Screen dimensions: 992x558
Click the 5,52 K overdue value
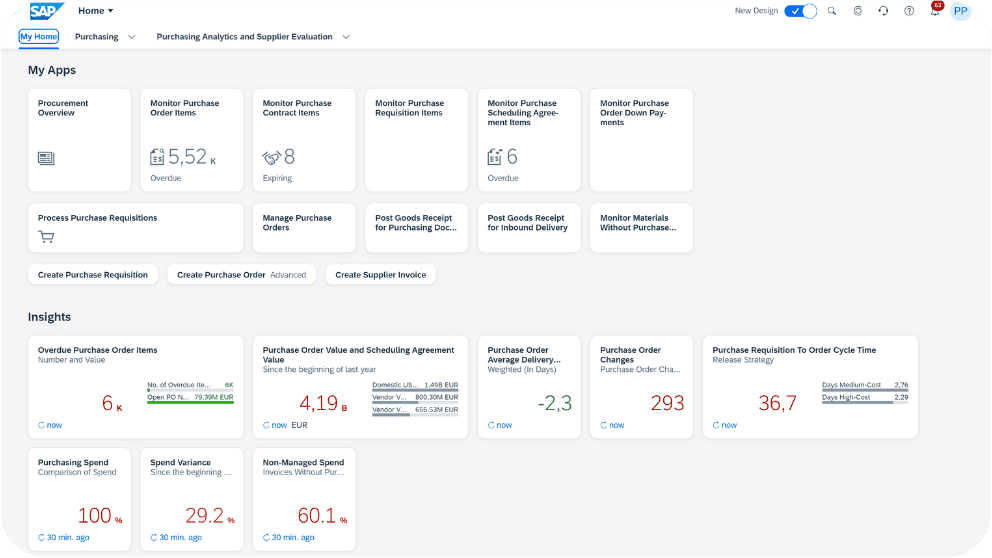pyautogui.click(x=192, y=157)
